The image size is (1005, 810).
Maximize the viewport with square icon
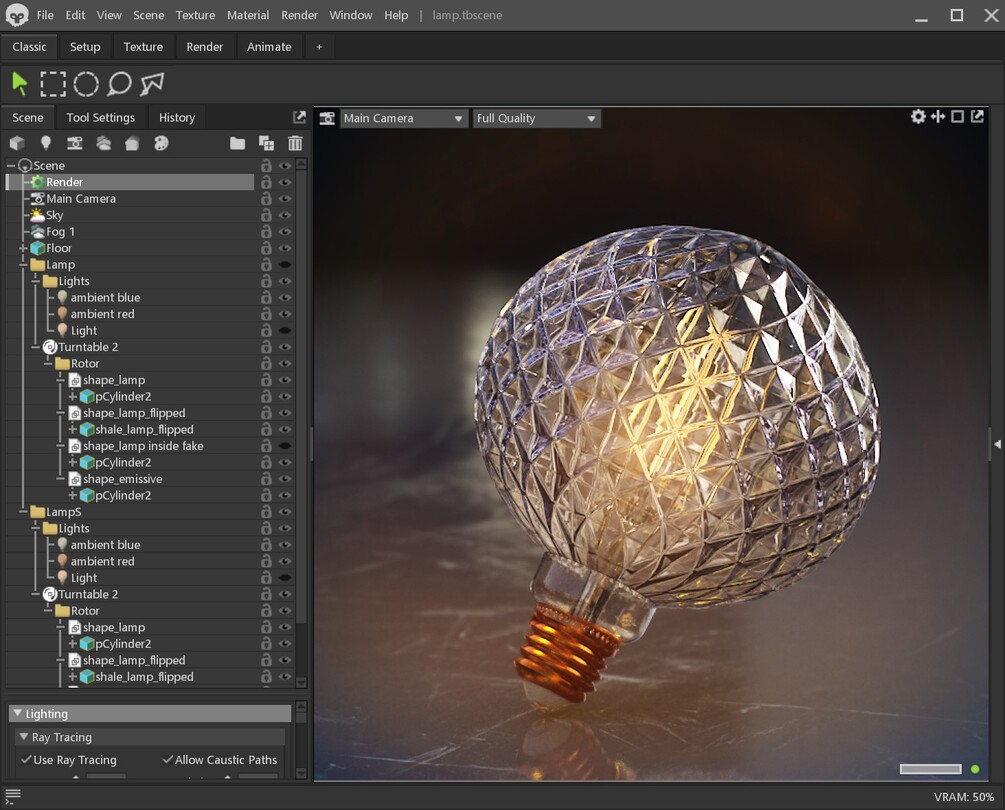coord(958,117)
